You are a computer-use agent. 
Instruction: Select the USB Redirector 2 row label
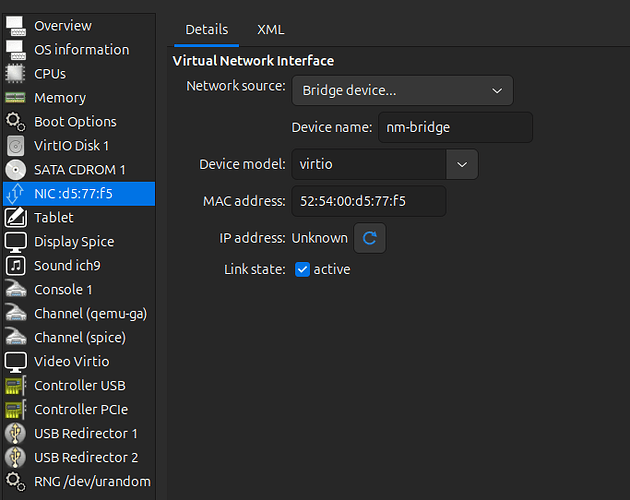86,457
